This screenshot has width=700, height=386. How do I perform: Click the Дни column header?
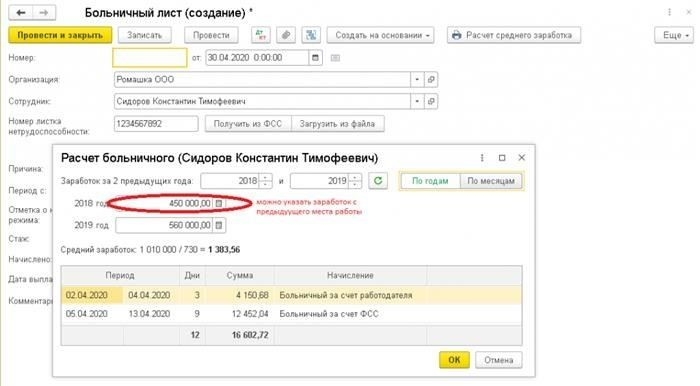point(192,275)
